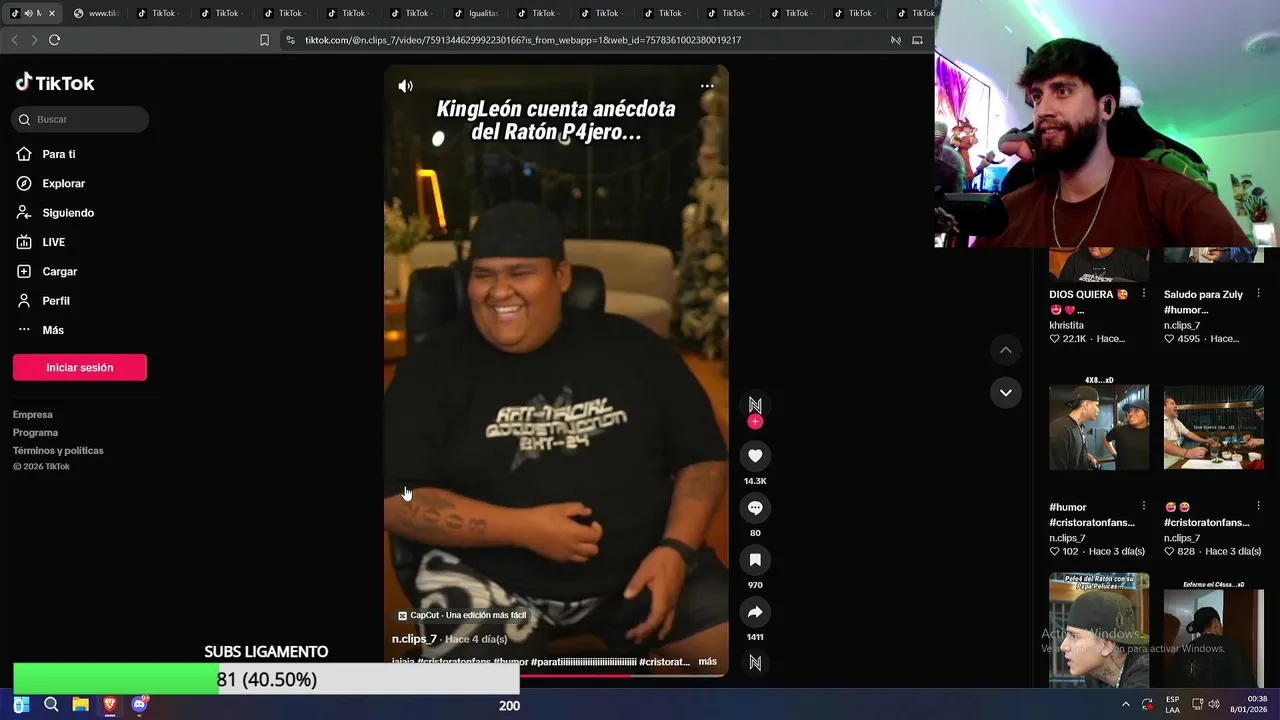Open Saludo para Zuly options dots
This screenshot has height=720, width=1280.
[1258, 294]
